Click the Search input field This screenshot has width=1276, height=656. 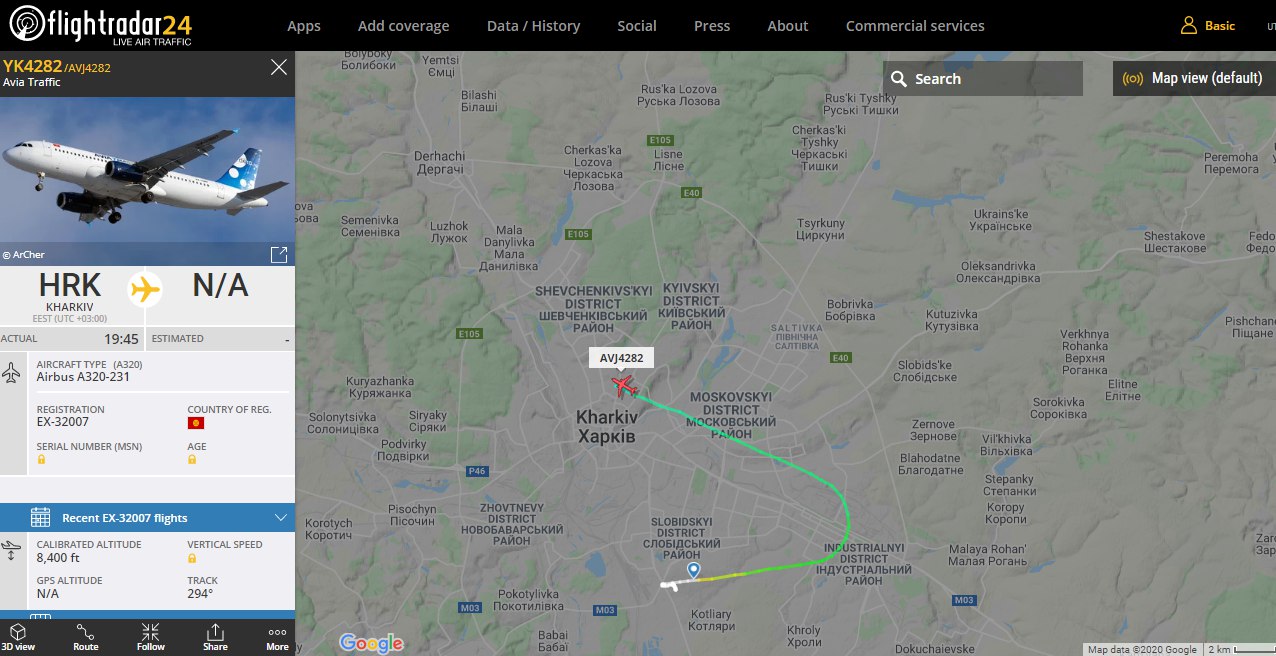pos(983,79)
